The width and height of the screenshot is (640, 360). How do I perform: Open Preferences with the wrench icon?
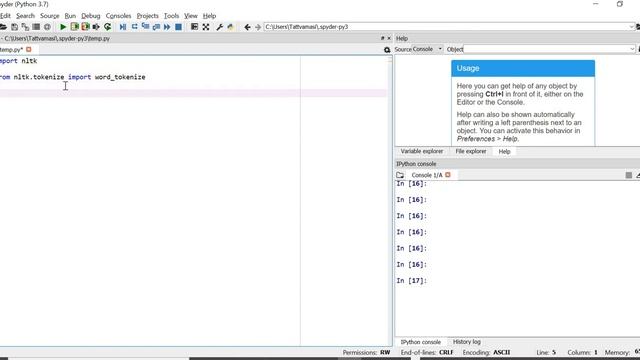pos(219,27)
